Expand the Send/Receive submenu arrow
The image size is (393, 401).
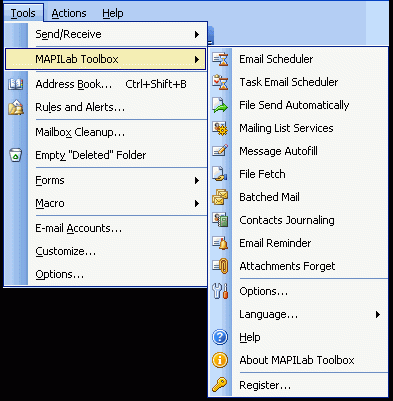(x=197, y=34)
